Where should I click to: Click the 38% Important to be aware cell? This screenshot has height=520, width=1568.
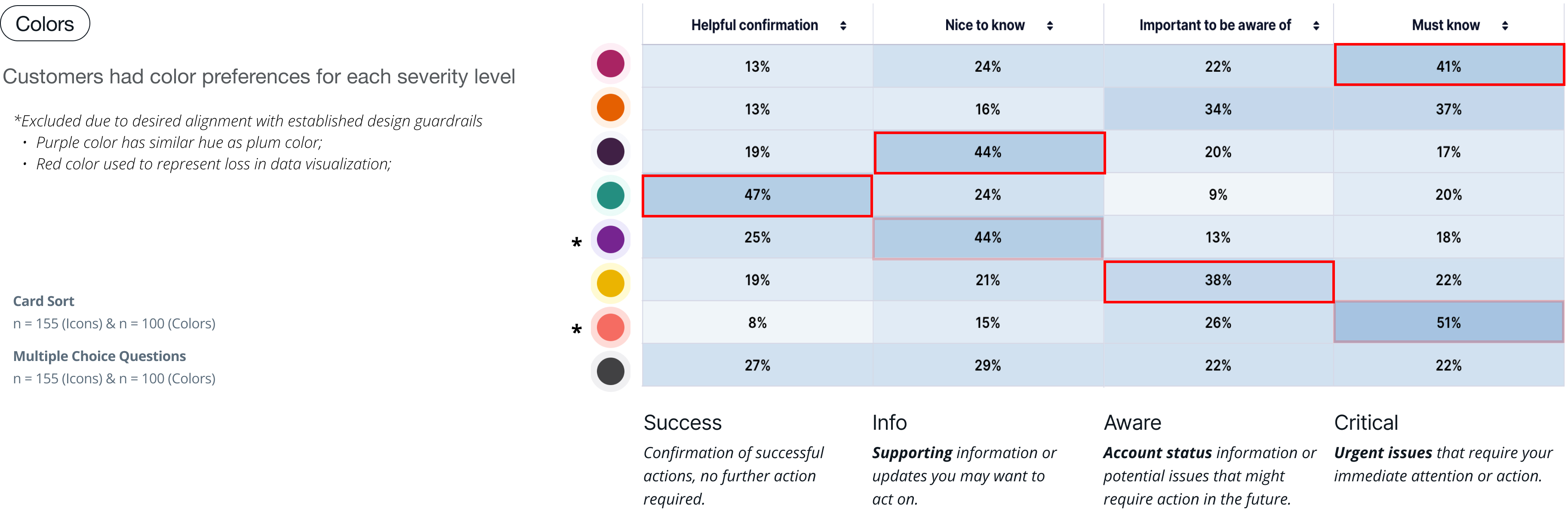(1218, 280)
